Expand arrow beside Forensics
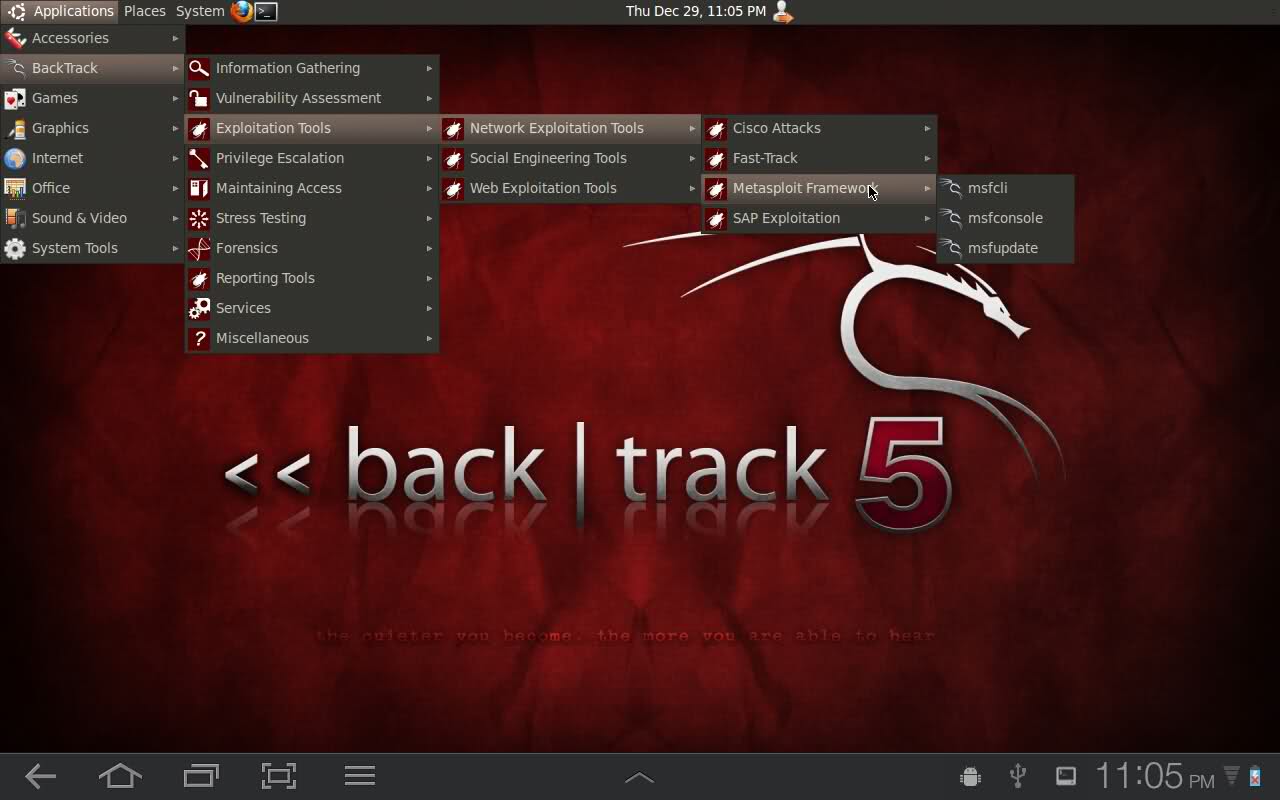This screenshot has width=1280, height=800. [x=429, y=248]
